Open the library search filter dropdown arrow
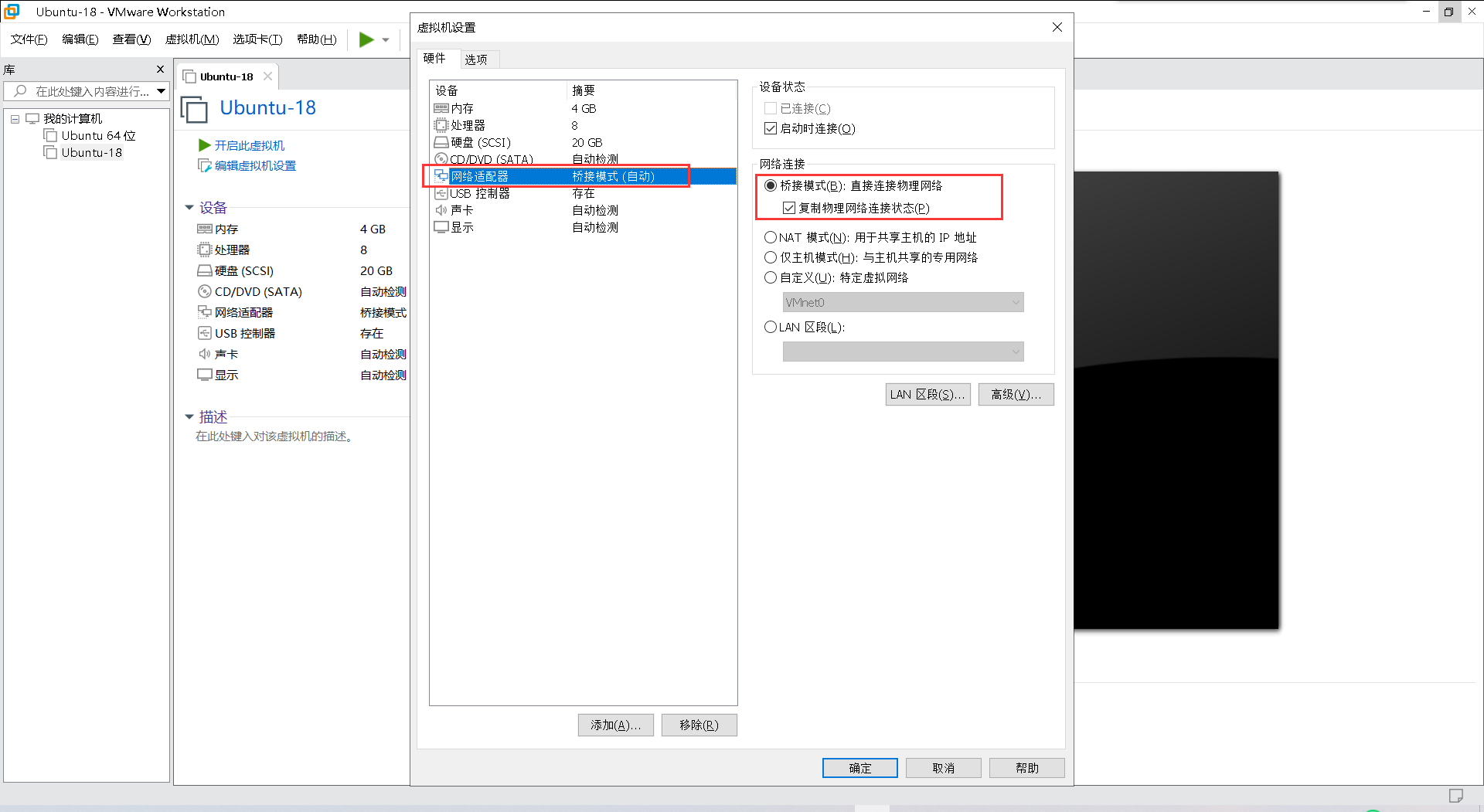This screenshot has height=812, width=1484. (x=161, y=91)
